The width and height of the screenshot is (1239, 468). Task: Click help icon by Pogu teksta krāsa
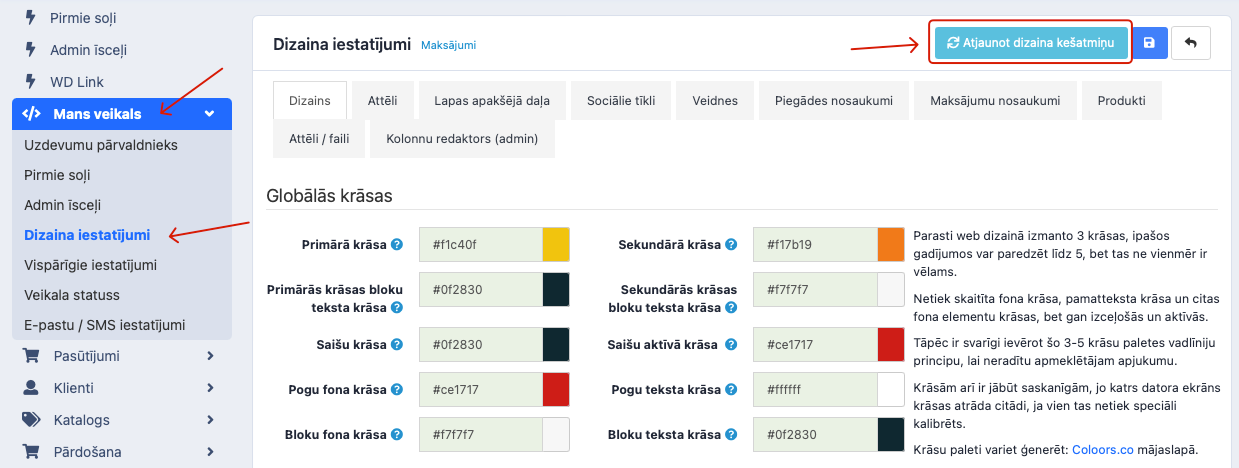click(731, 389)
